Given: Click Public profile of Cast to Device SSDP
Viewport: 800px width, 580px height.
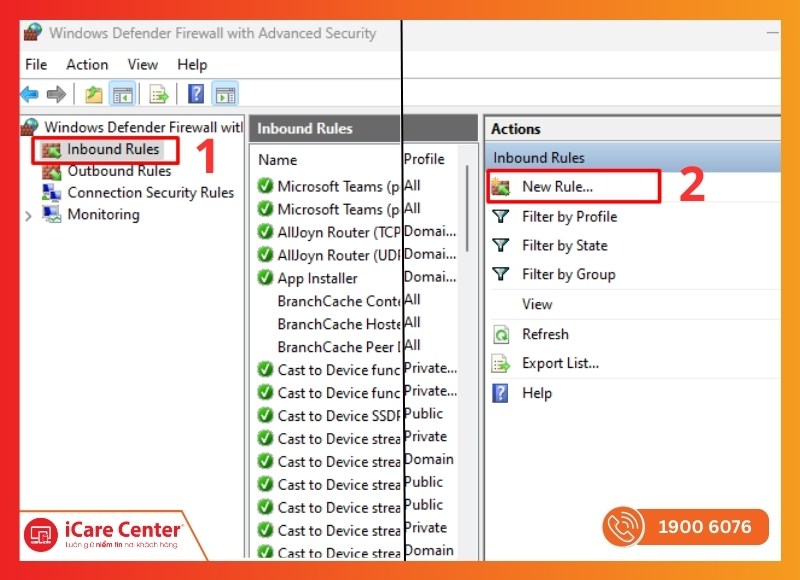Looking at the screenshot, I should 423,413.
